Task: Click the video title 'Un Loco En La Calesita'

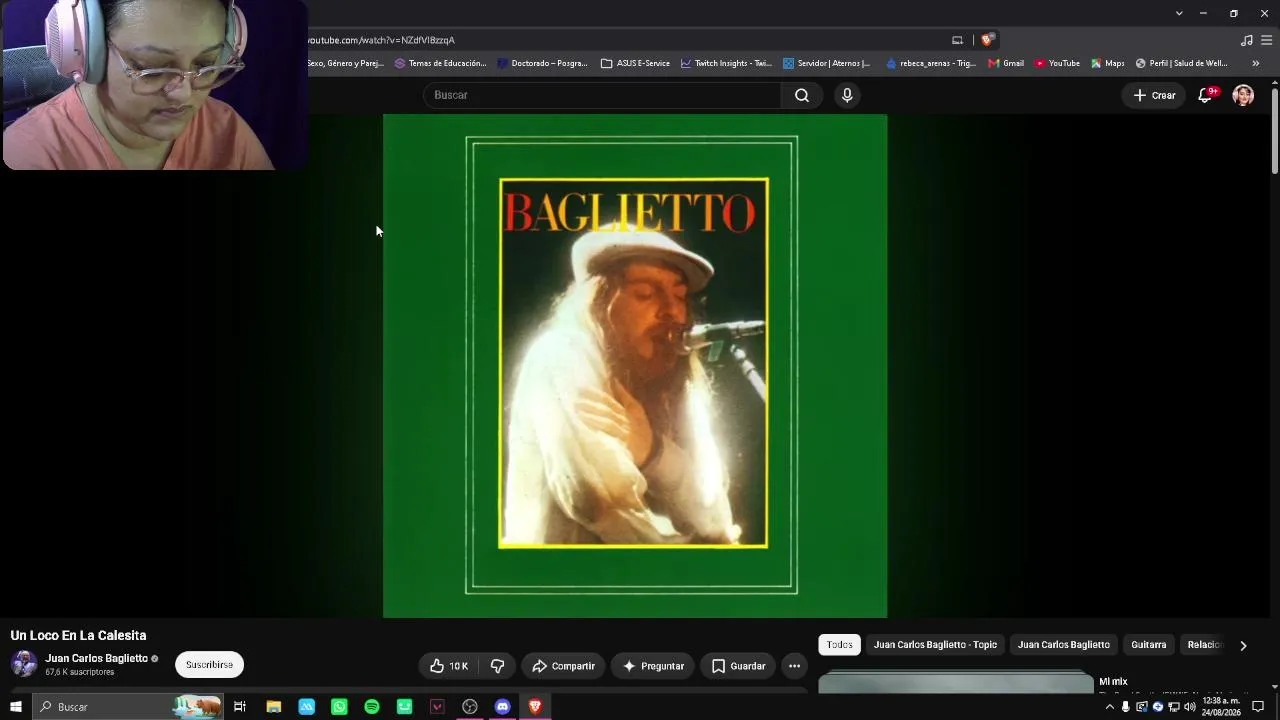Action: [78, 636]
